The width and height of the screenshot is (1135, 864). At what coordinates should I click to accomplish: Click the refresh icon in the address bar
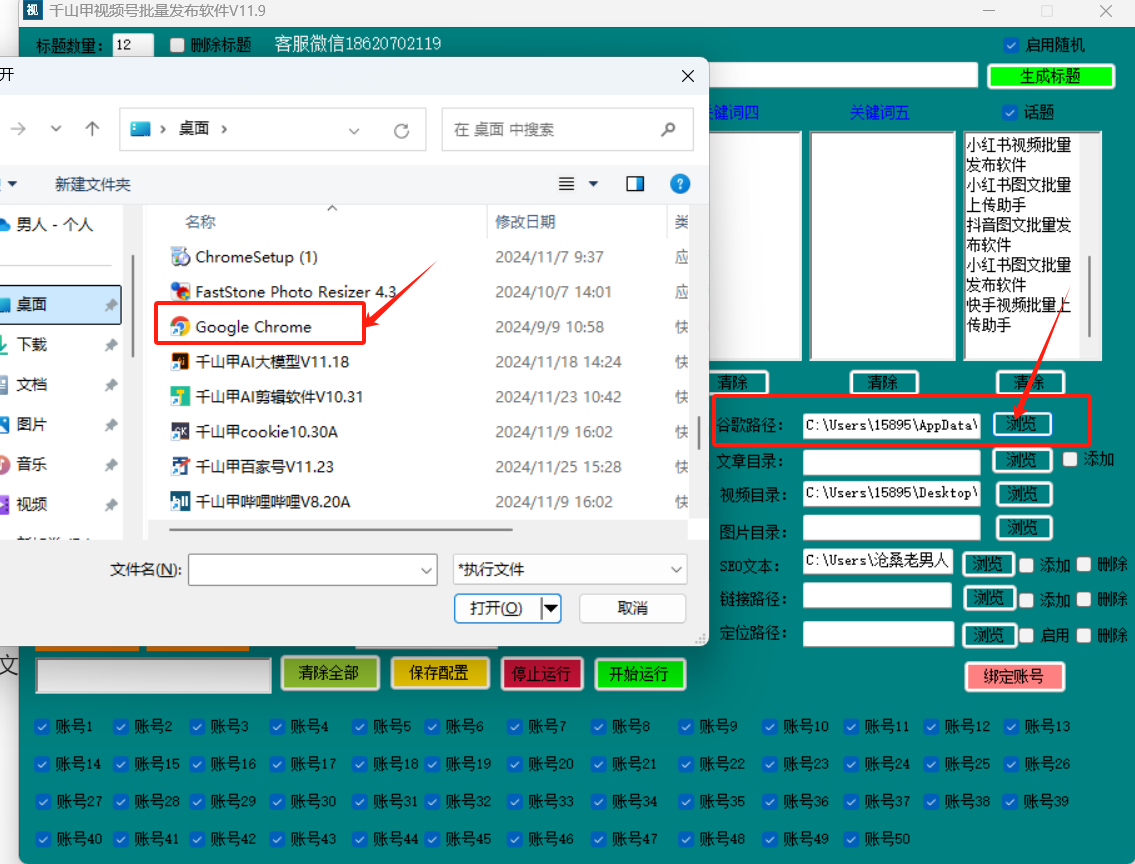click(x=402, y=130)
